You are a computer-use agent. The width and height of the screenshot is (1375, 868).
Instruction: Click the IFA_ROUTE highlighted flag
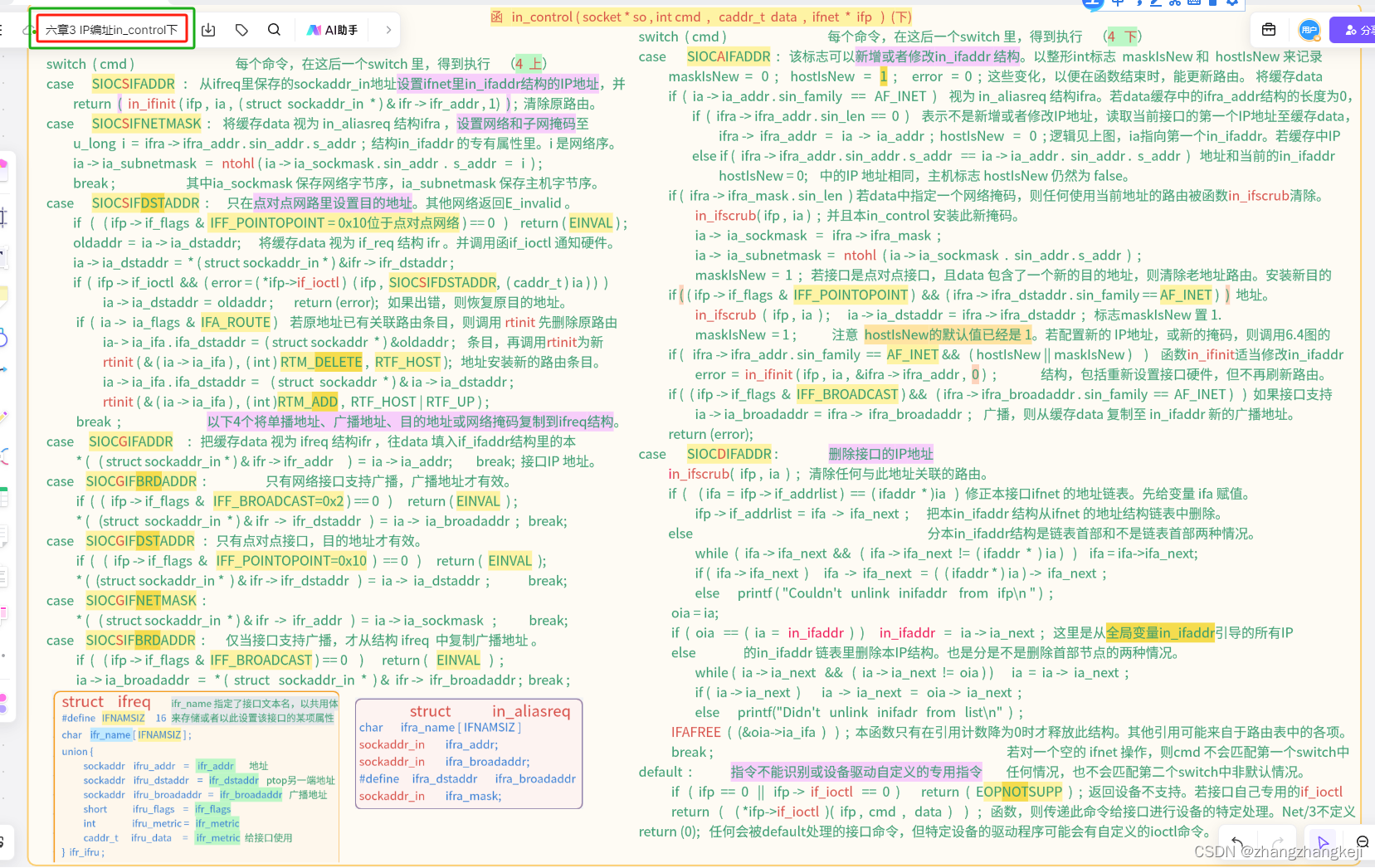click(236, 322)
